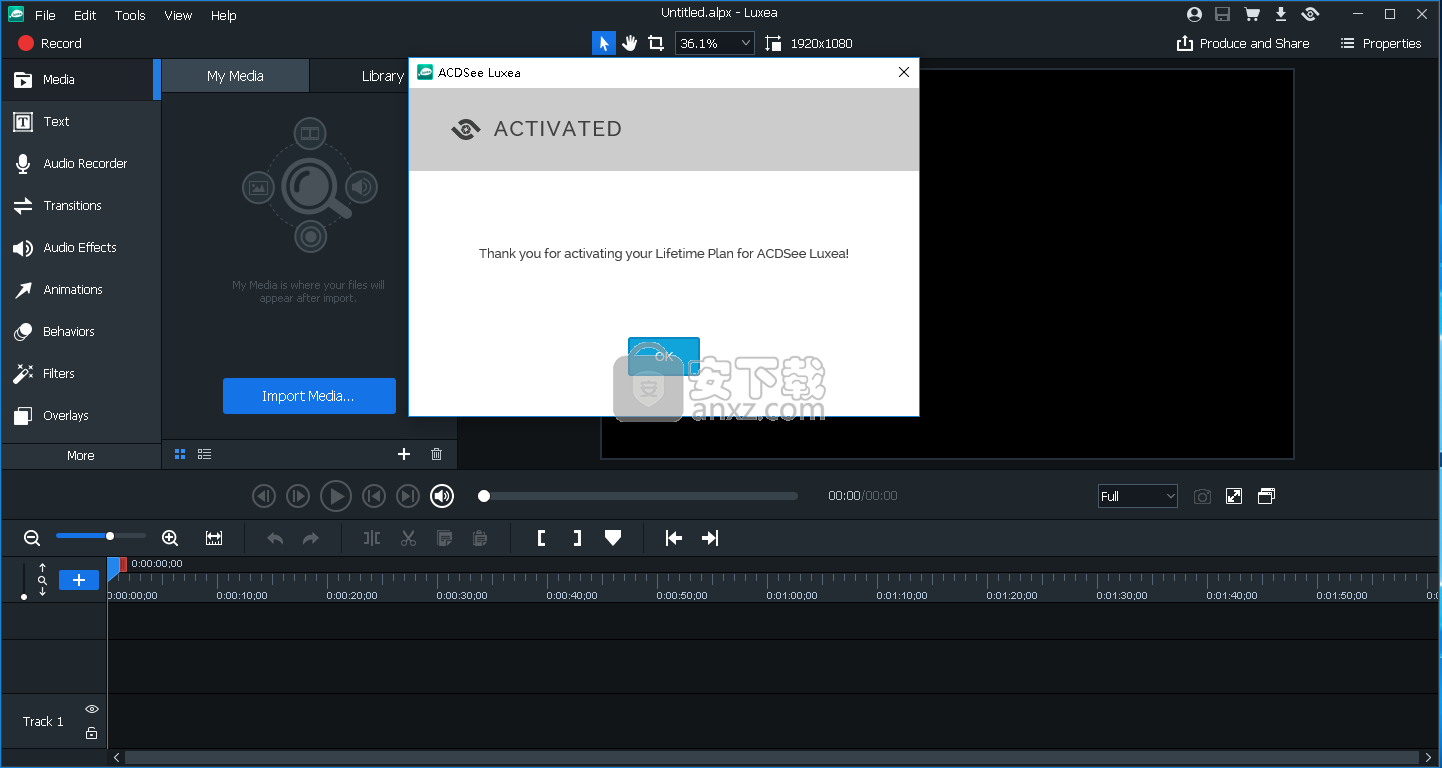Screen dimensions: 1442x768
Task: Start a screen recording with Record
Action: click(x=49, y=43)
